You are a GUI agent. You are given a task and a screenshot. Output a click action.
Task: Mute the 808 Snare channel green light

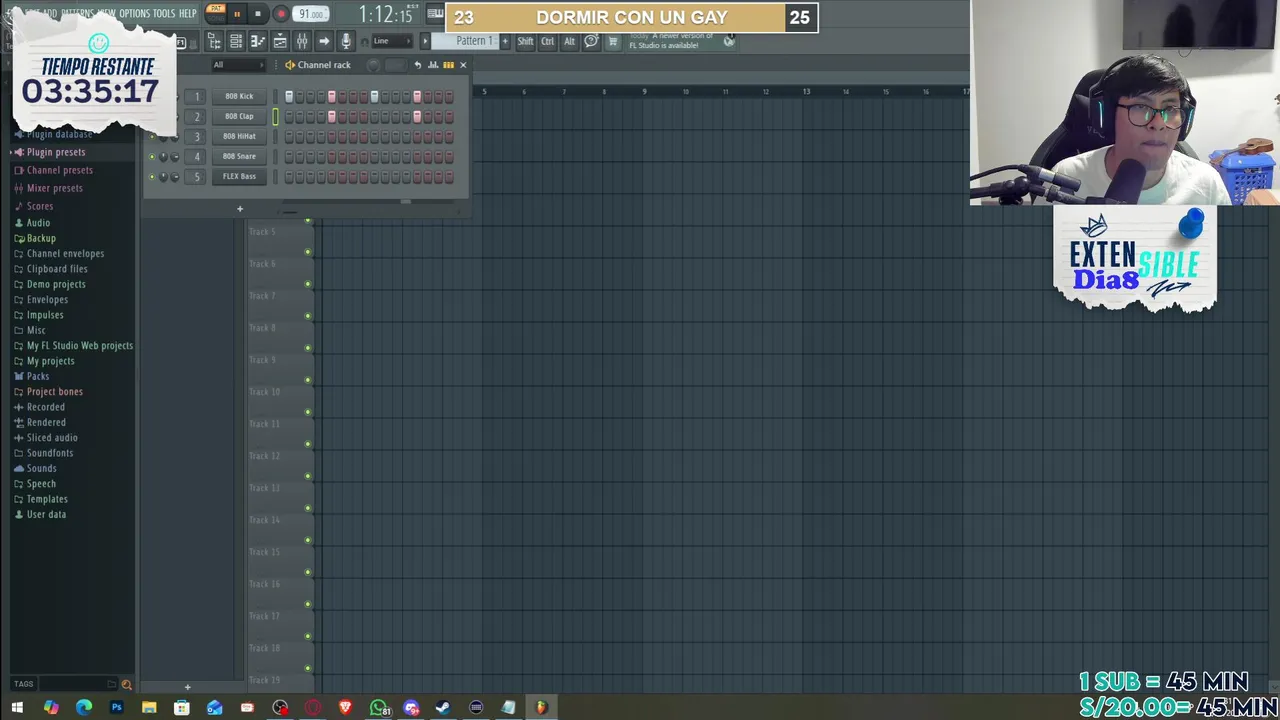(152, 157)
